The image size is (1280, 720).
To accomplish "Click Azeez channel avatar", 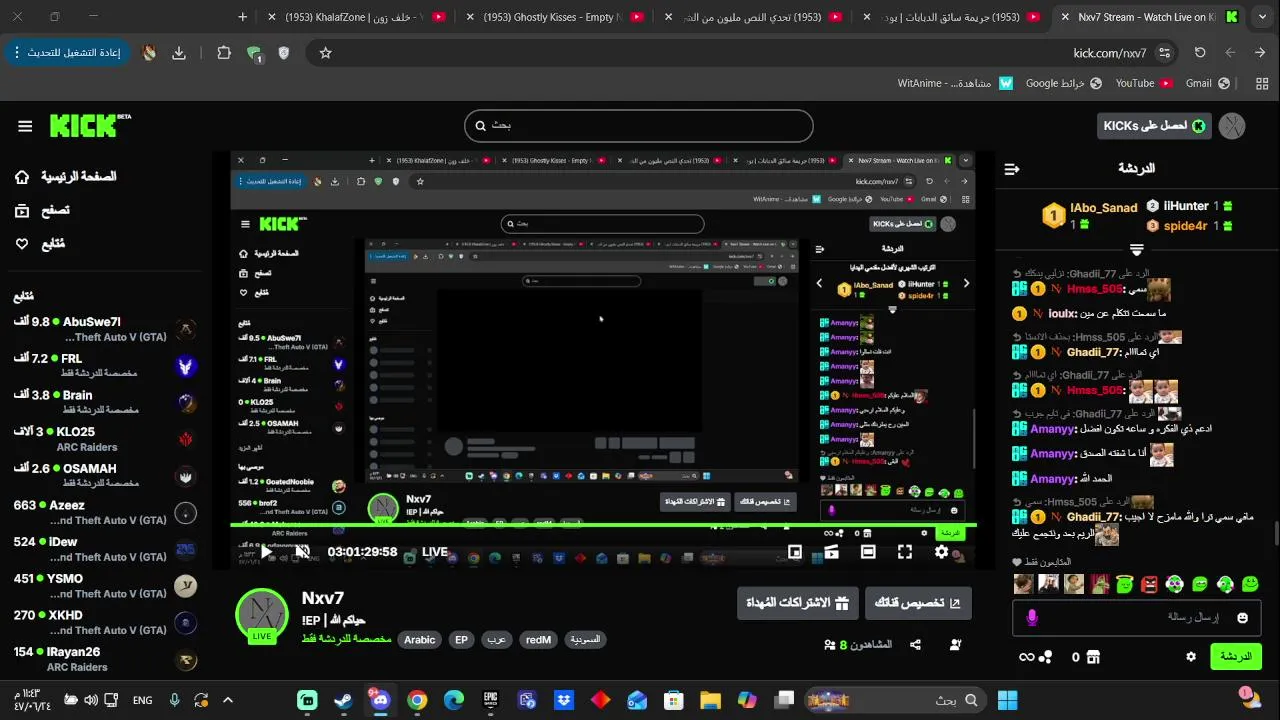I will (186, 513).
